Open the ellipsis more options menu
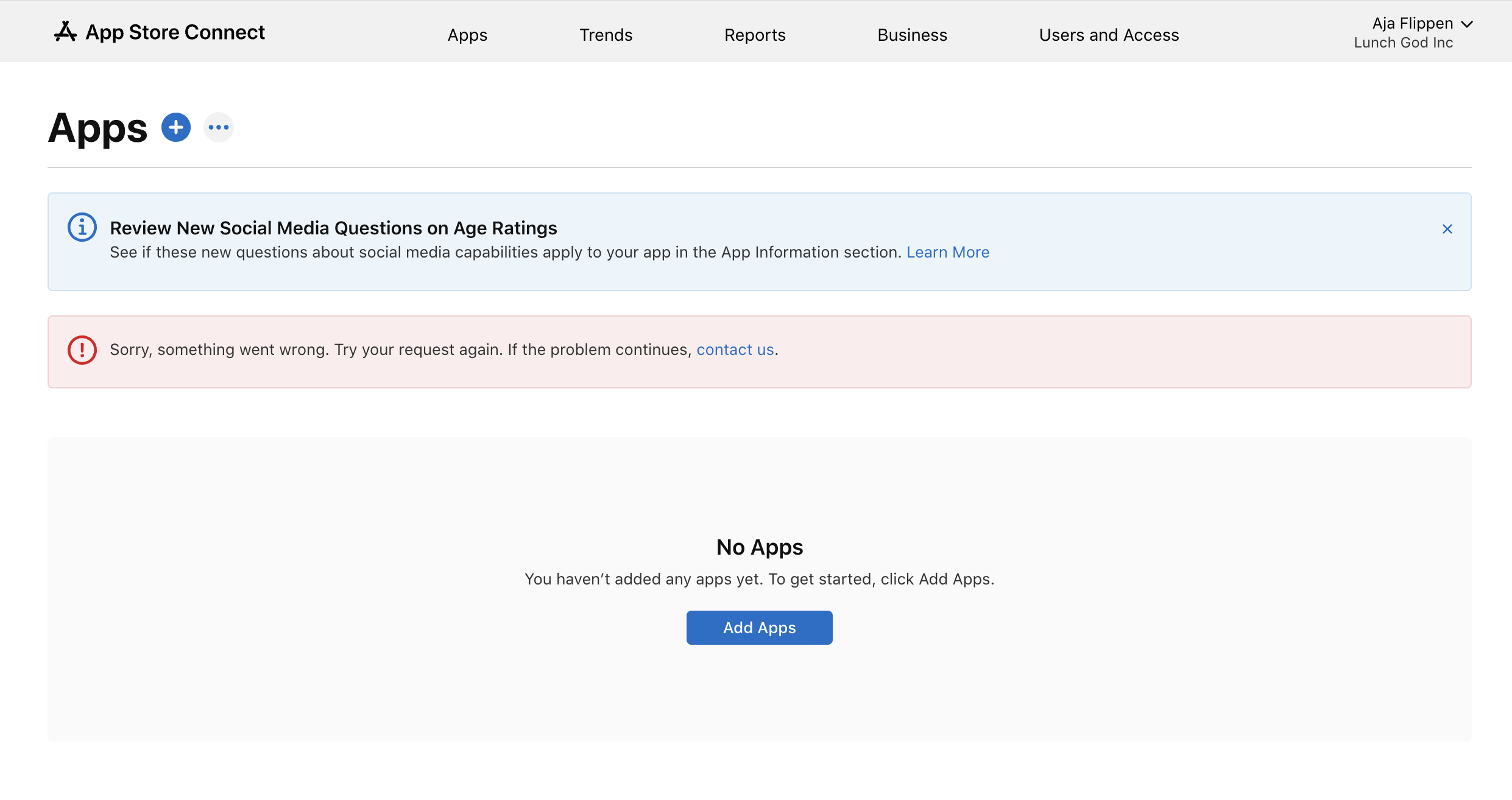1512x800 pixels. click(x=219, y=127)
